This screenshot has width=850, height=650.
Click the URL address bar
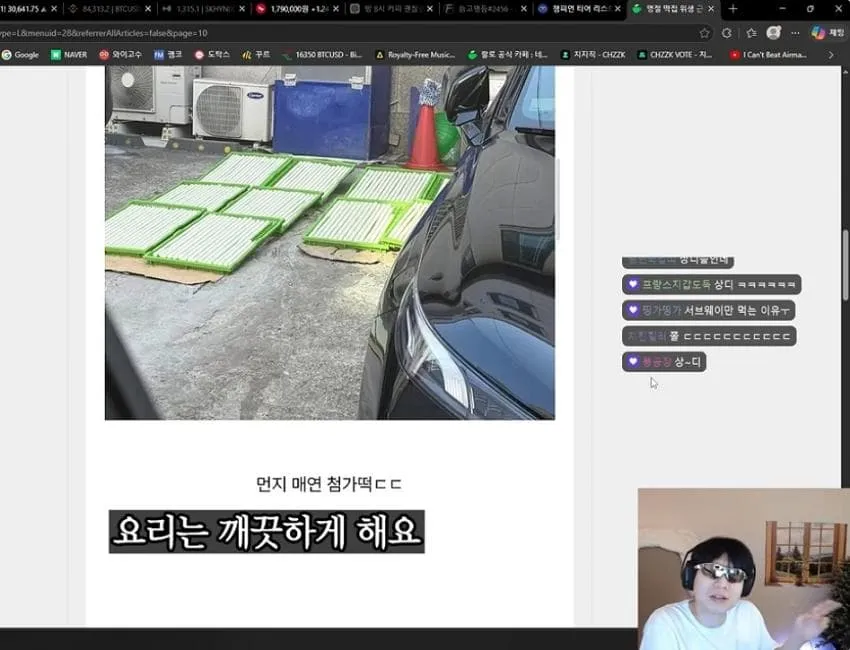pos(347,33)
